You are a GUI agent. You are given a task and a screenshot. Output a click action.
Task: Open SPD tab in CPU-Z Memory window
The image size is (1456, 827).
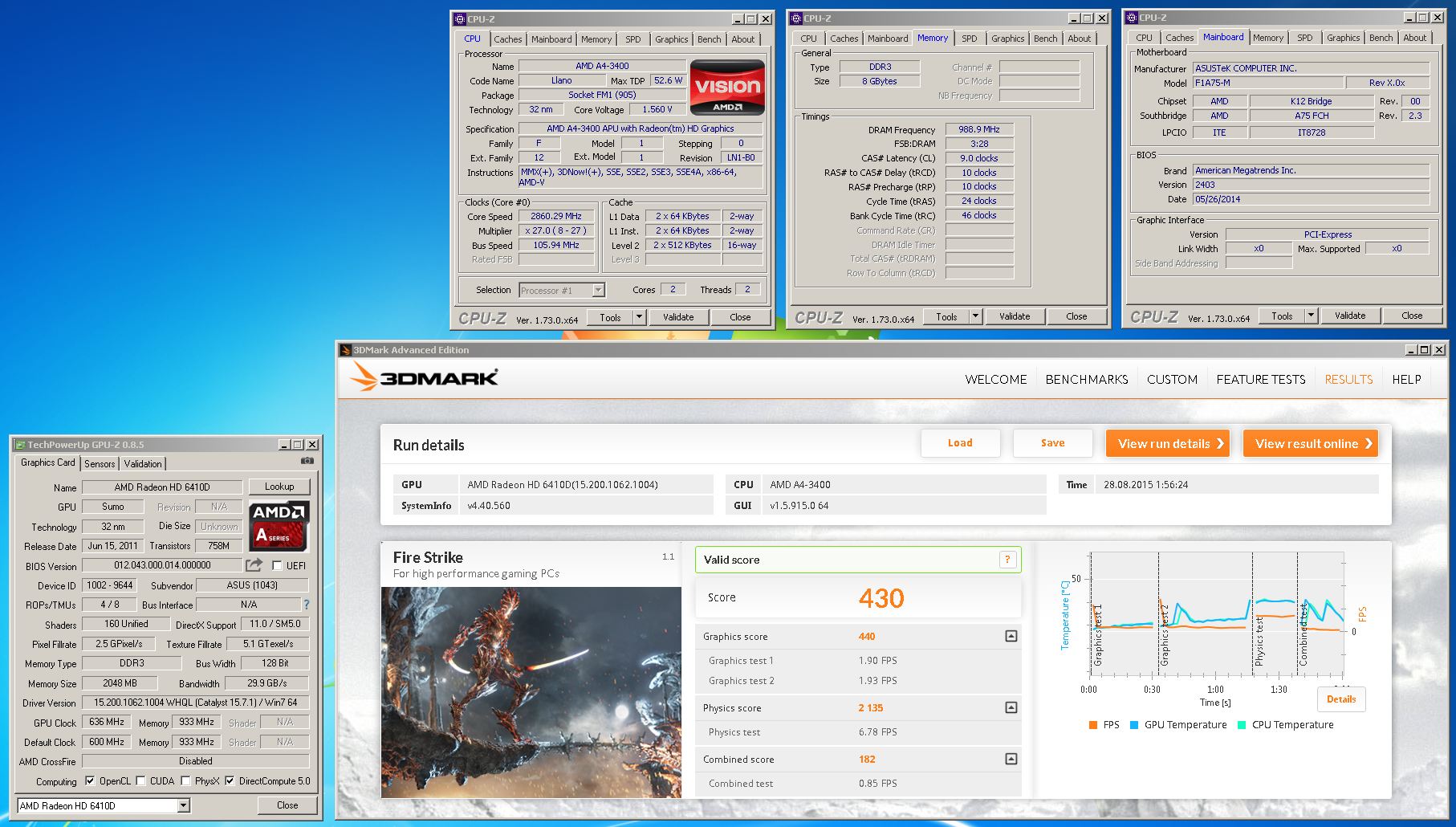tap(970, 39)
